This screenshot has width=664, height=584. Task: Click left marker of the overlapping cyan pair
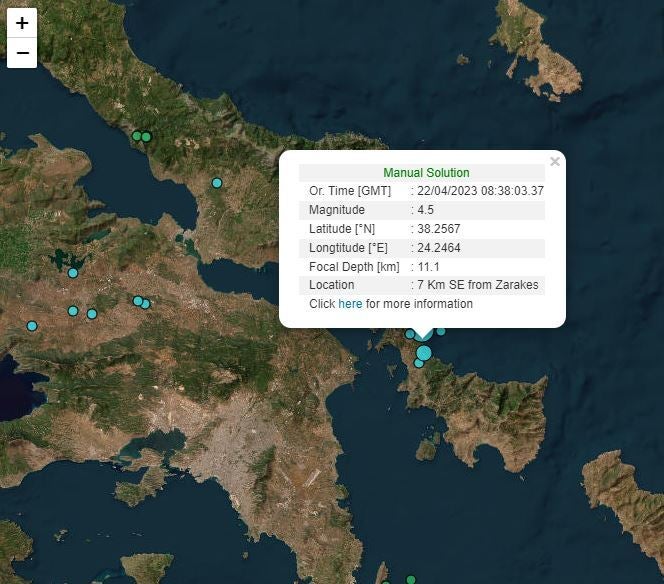tap(138, 301)
